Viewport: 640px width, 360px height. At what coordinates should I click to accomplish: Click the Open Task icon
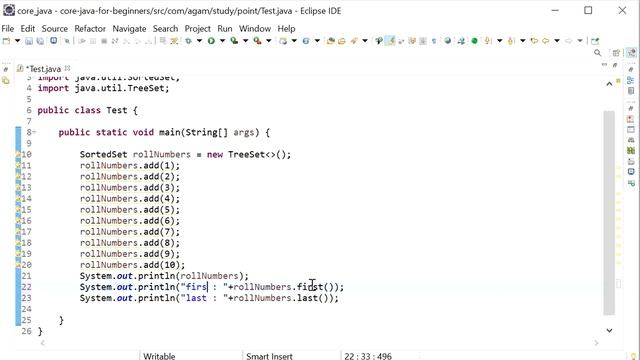(x=342, y=41)
